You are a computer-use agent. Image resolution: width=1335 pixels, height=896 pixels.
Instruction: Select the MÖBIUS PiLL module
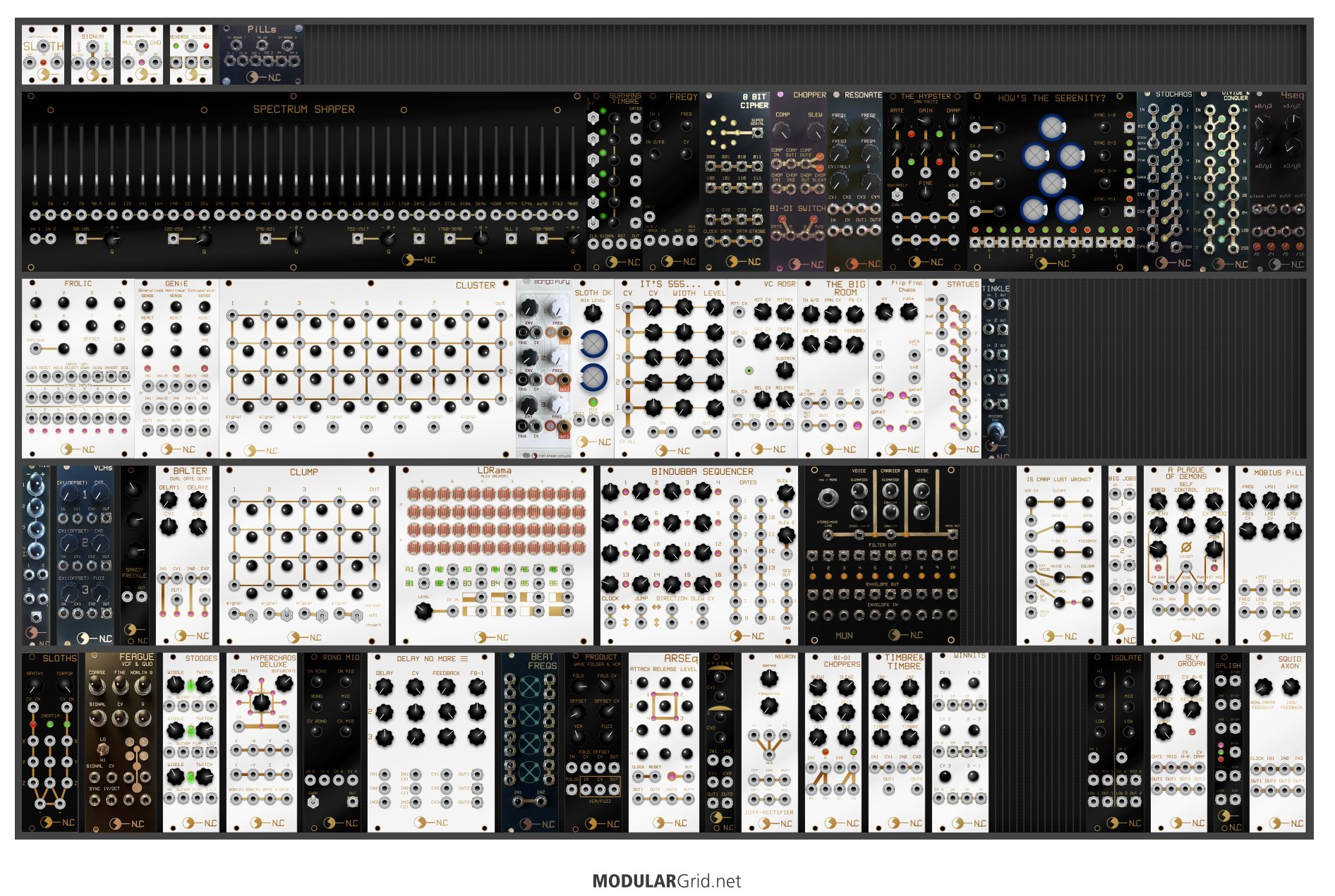tap(1271, 555)
